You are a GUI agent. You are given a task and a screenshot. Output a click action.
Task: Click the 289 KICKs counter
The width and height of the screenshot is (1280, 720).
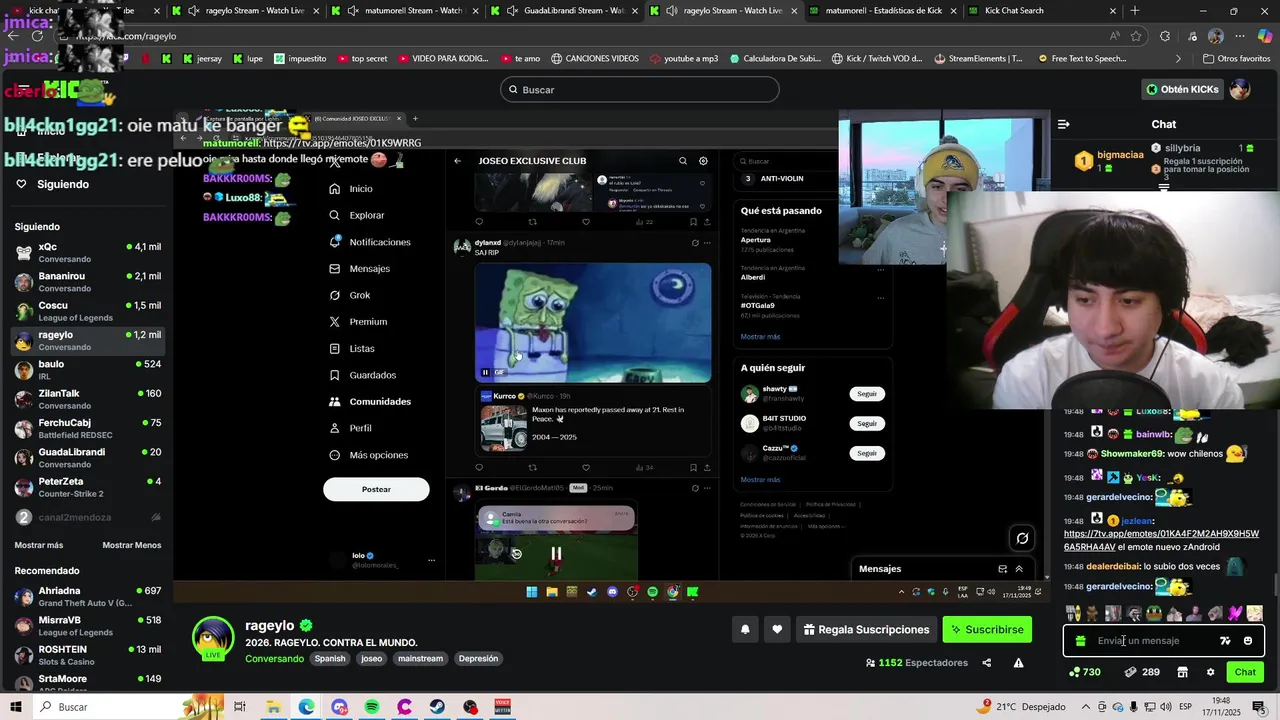tap(1142, 672)
